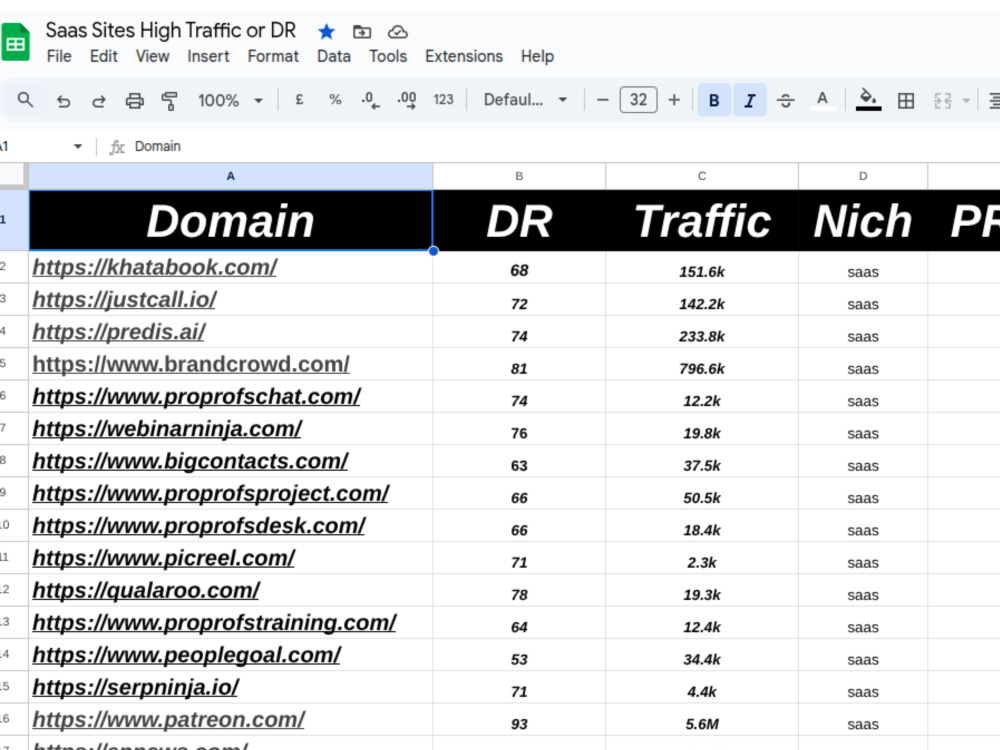Select column D header

863,176
